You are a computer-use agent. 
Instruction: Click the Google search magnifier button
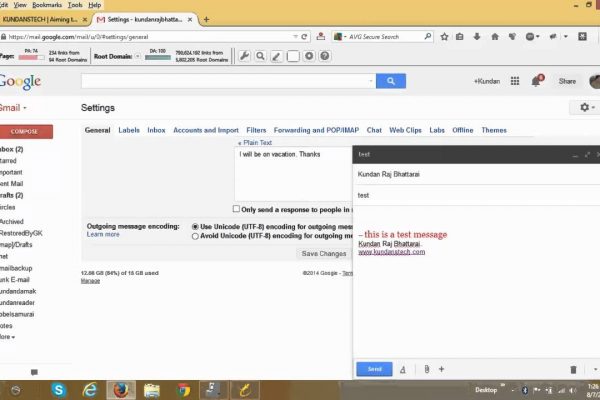click(391, 81)
